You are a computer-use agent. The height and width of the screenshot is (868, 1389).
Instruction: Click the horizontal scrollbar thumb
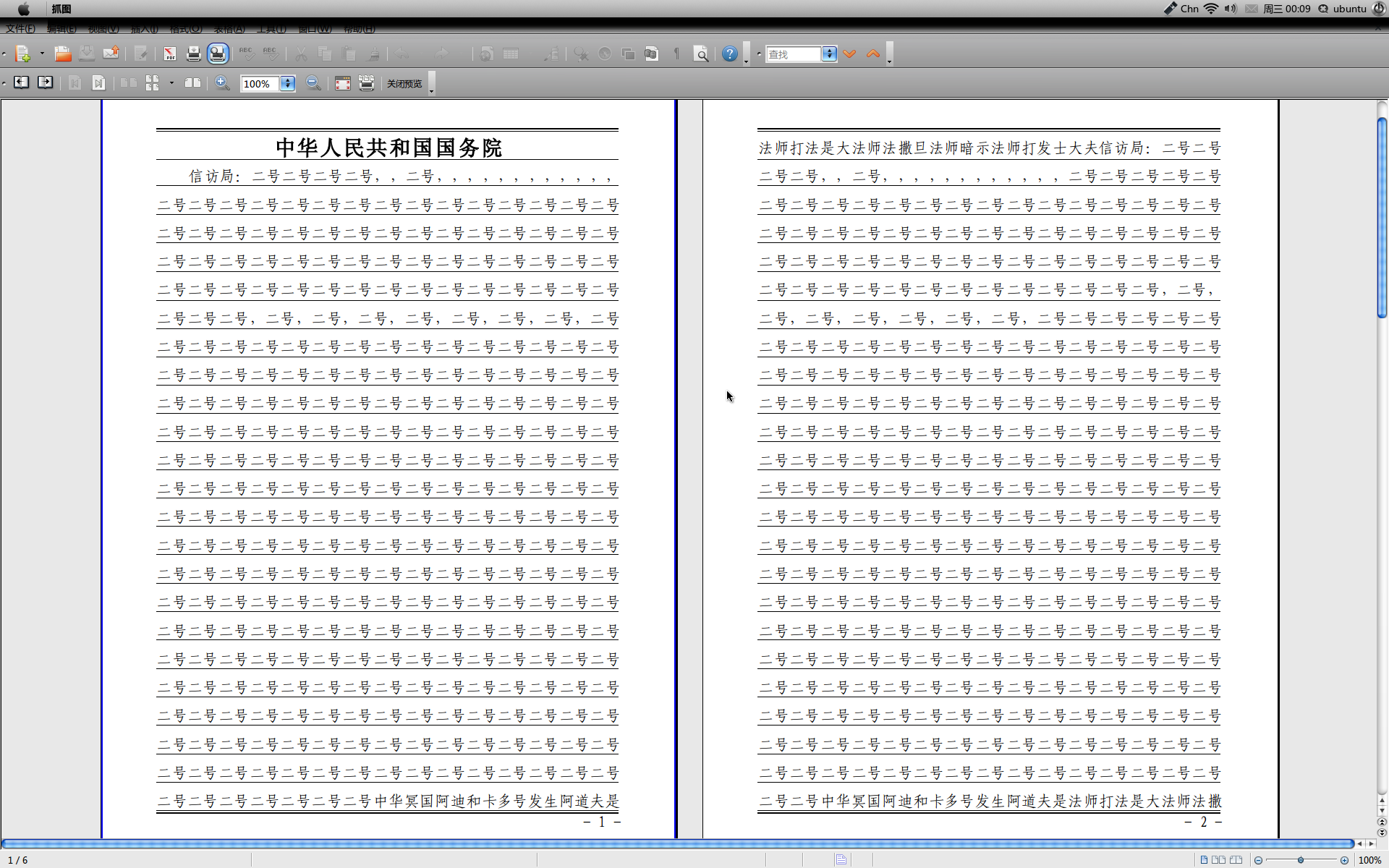(677, 843)
